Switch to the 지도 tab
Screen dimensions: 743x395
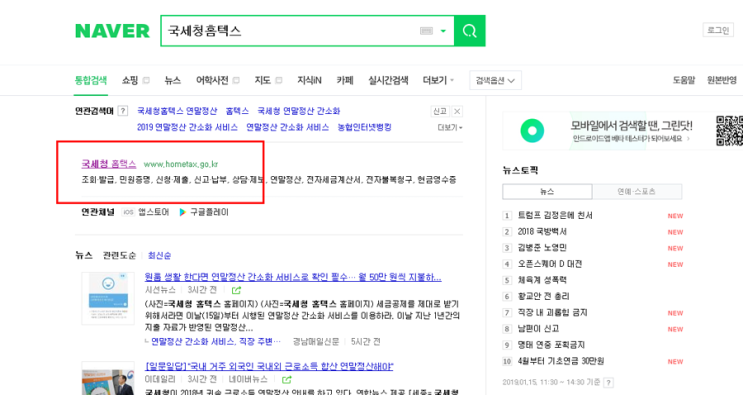[x=262, y=80]
